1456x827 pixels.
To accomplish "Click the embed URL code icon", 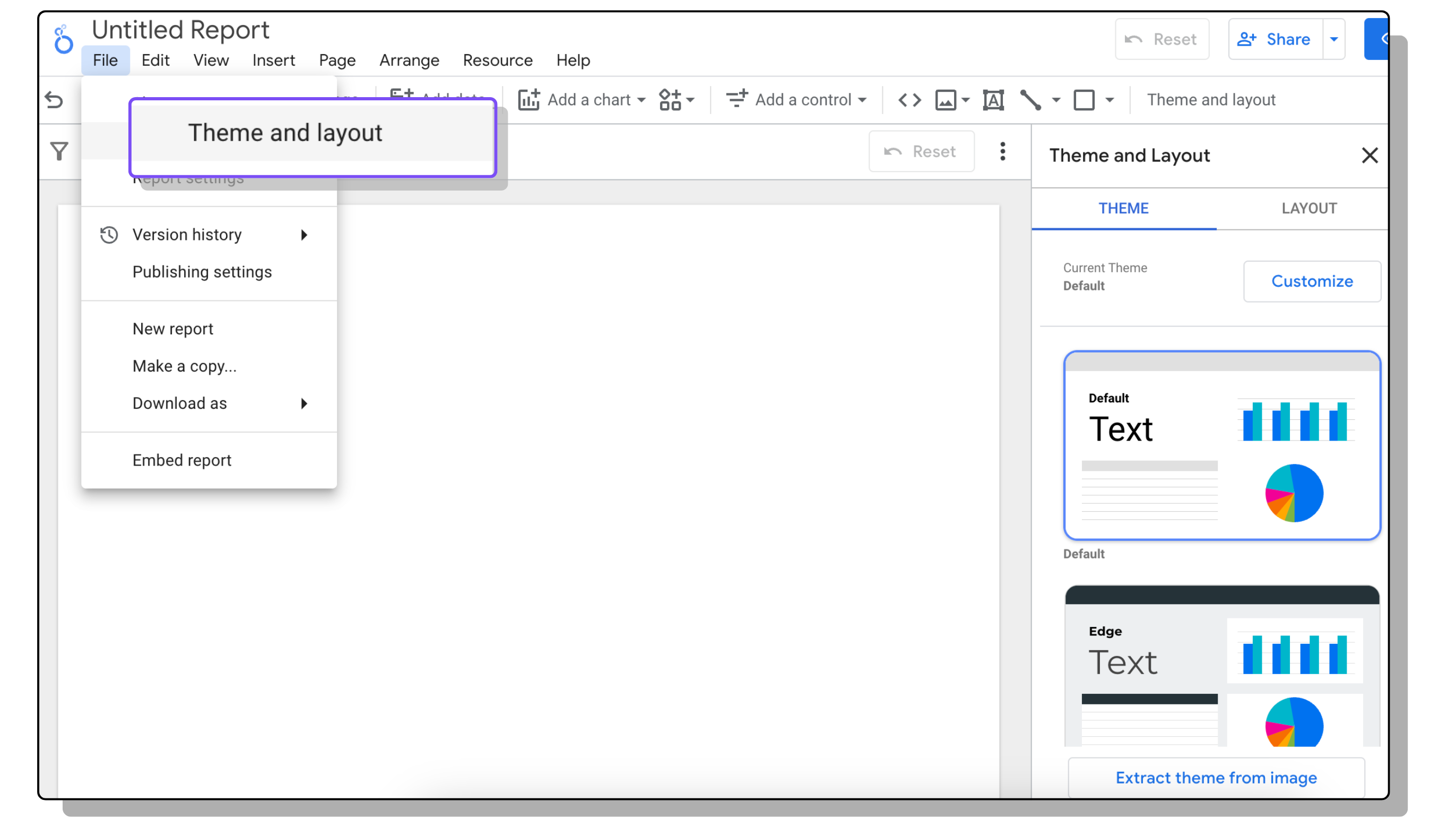I will click(909, 100).
